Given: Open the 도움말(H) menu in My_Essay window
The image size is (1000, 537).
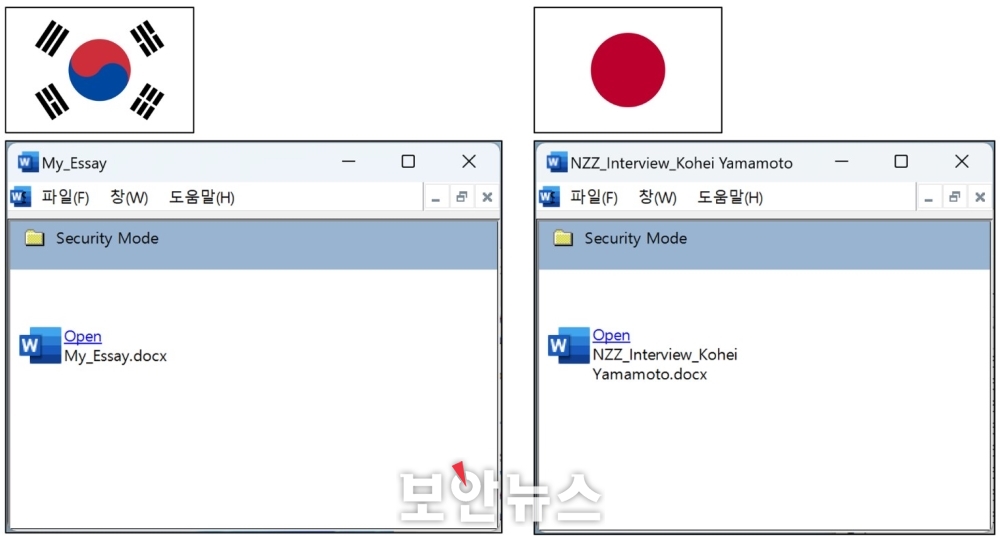Looking at the screenshot, I should click(202, 197).
